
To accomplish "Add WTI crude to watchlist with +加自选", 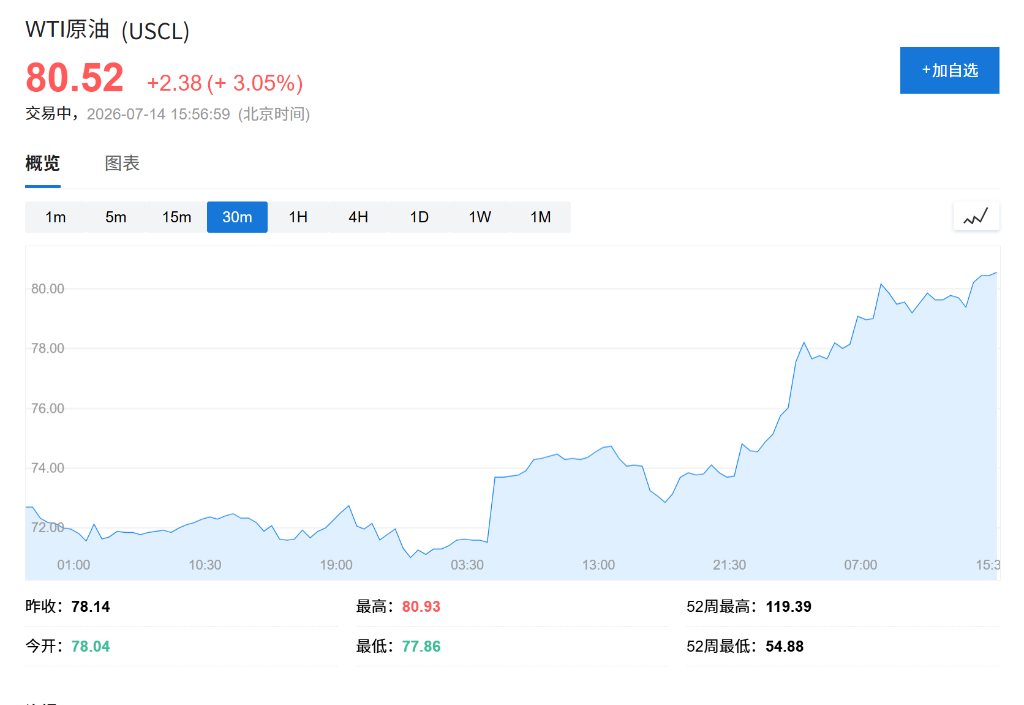I will click(950, 70).
